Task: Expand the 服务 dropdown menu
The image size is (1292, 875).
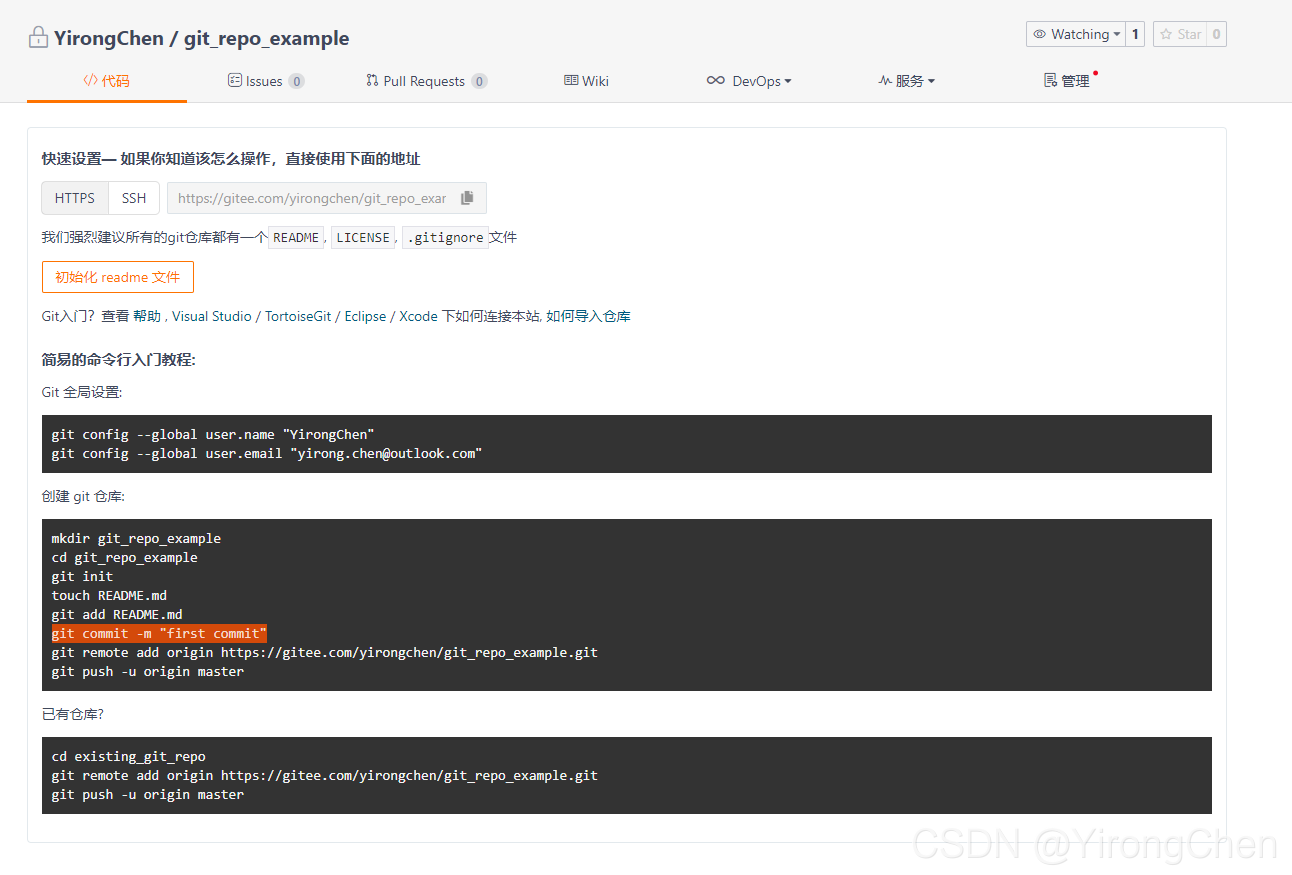Action: [907, 81]
